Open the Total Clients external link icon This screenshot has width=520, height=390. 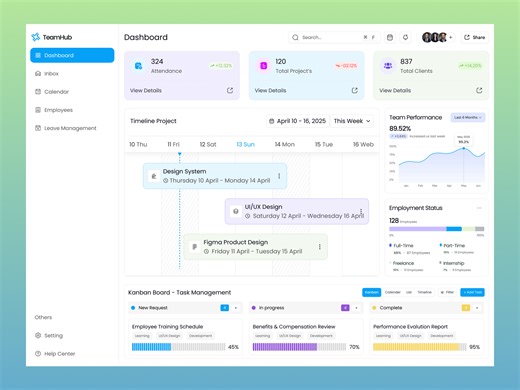point(479,90)
